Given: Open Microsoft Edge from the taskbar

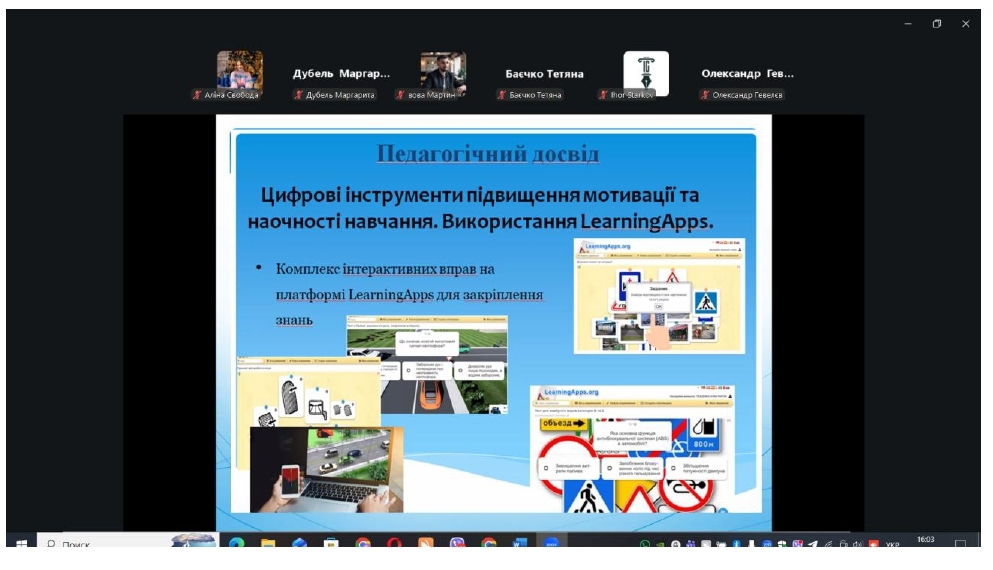Looking at the screenshot, I should point(236,543).
